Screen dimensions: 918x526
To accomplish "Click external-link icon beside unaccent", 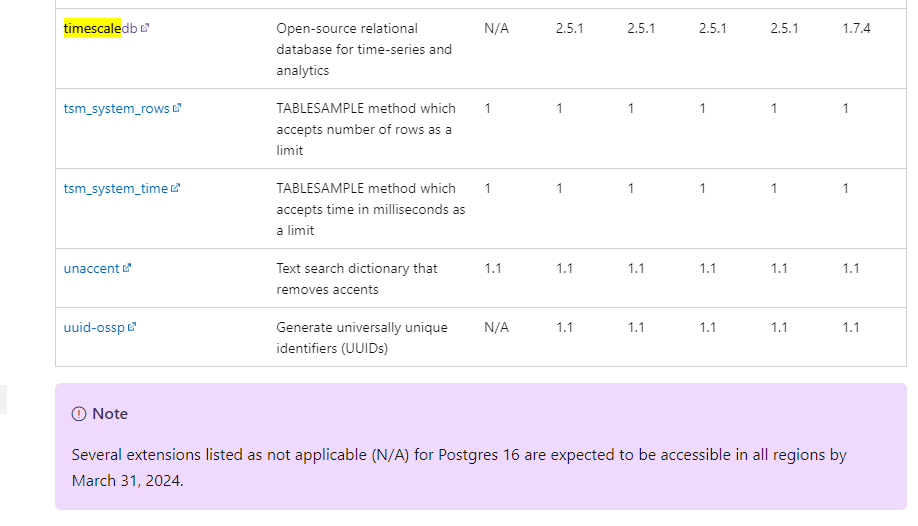I will click(127, 268).
